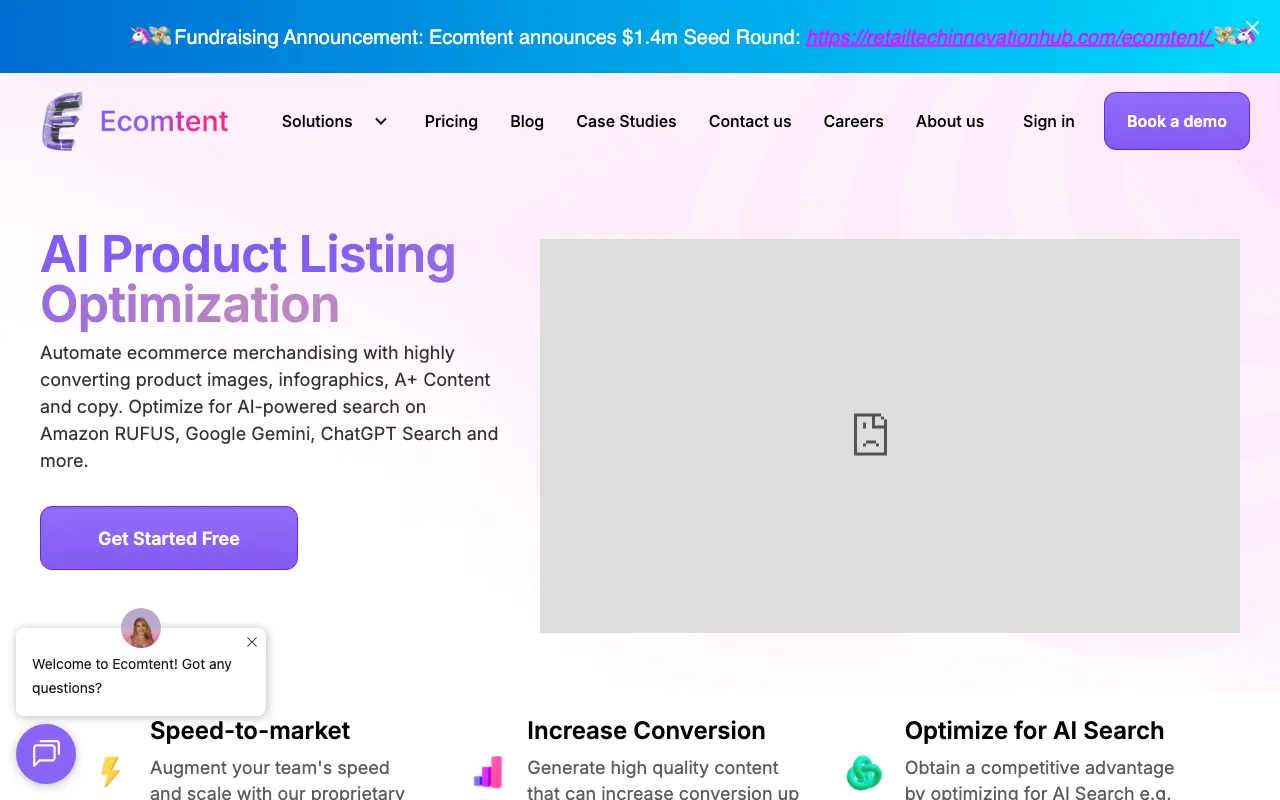Viewport: 1280px width, 800px height.
Task: Open the Contact us page
Action: pyautogui.click(x=750, y=121)
